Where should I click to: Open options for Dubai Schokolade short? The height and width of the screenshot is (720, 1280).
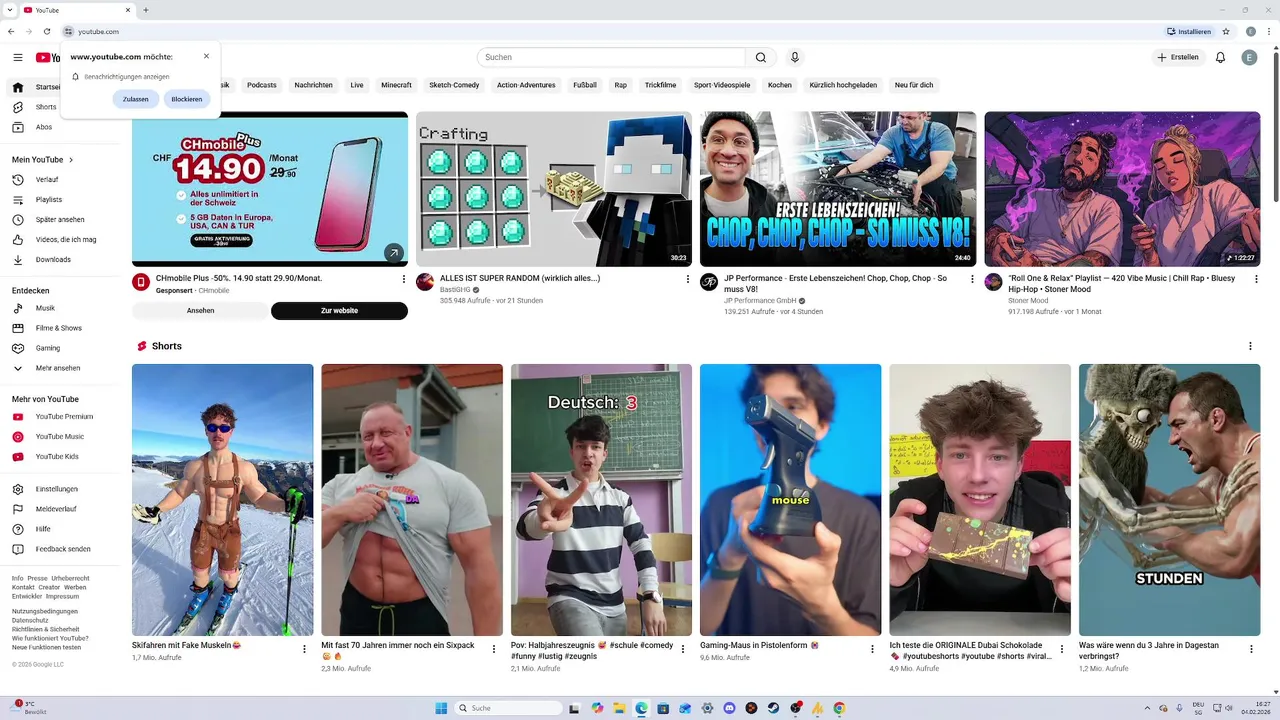(x=1062, y=649)
